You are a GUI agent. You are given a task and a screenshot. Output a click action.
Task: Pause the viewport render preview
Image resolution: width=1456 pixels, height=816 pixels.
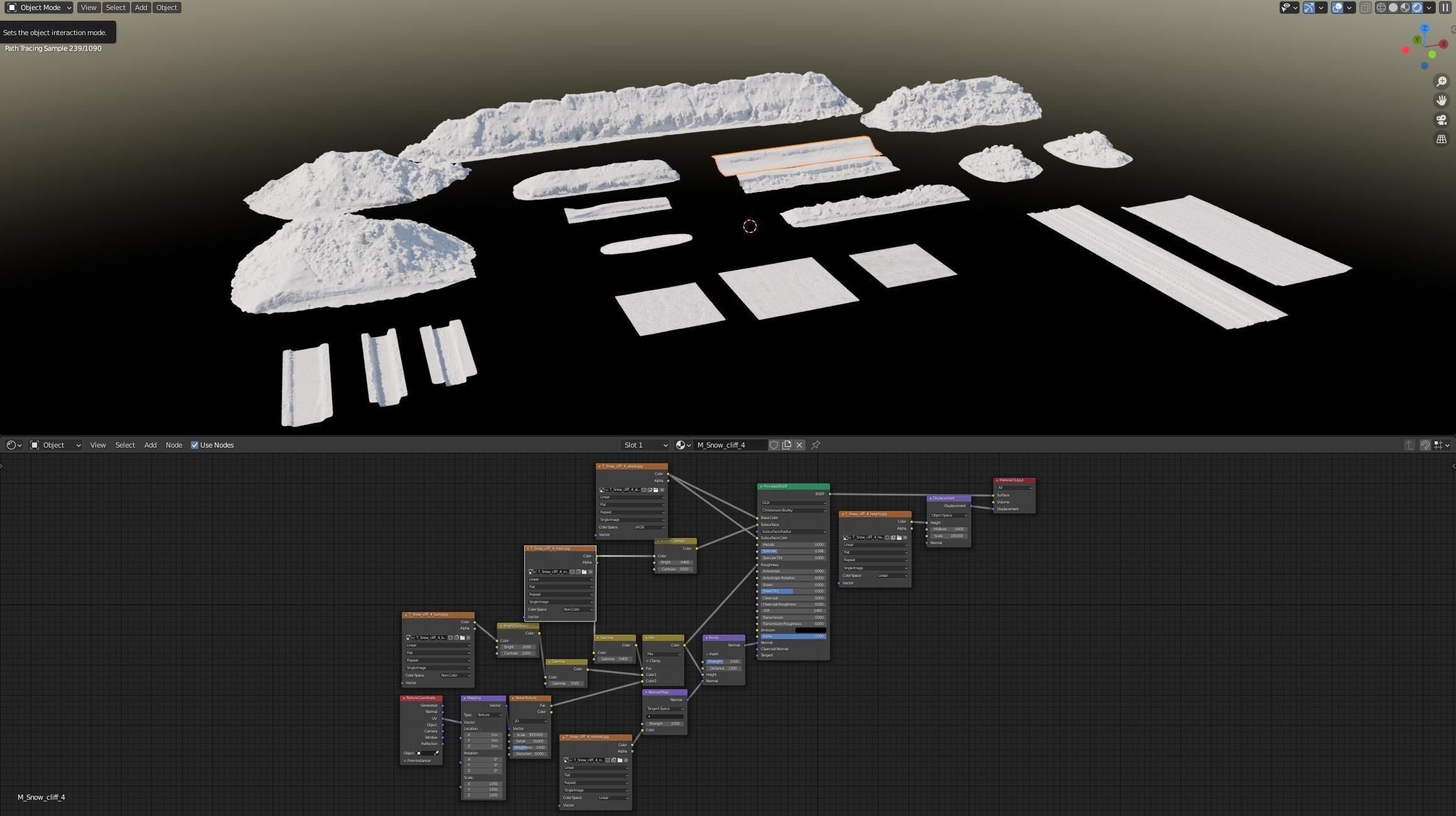pyautogui.click(x=1445, y=8)
